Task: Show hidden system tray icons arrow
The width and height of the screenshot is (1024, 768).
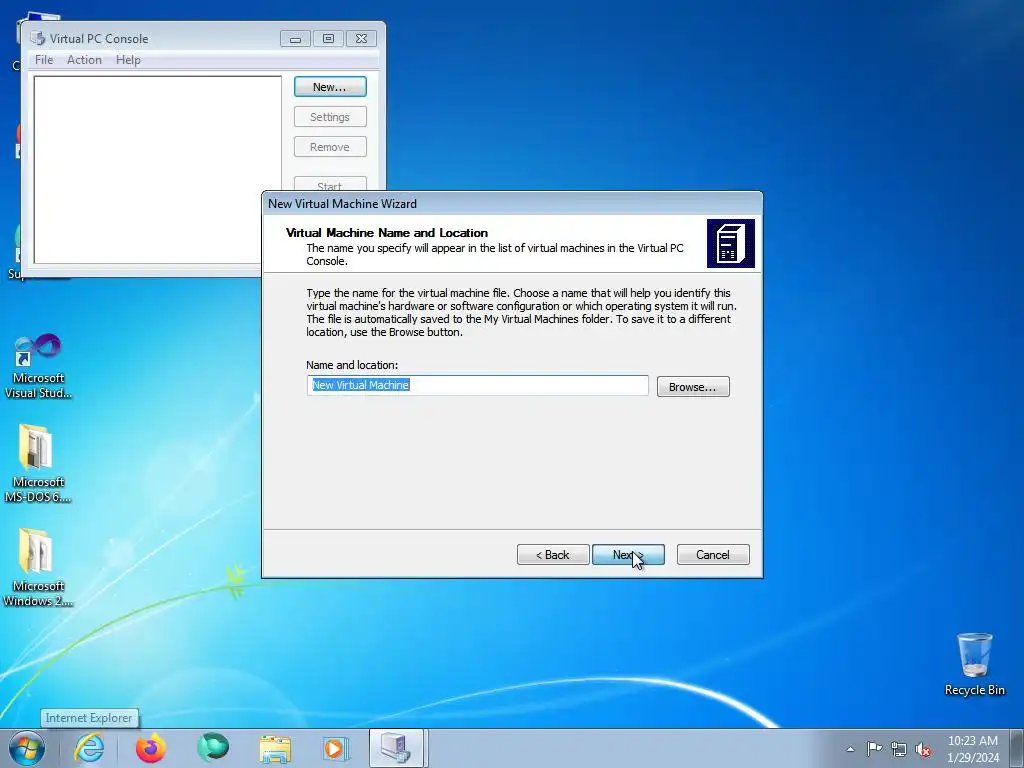Action: 850,749
